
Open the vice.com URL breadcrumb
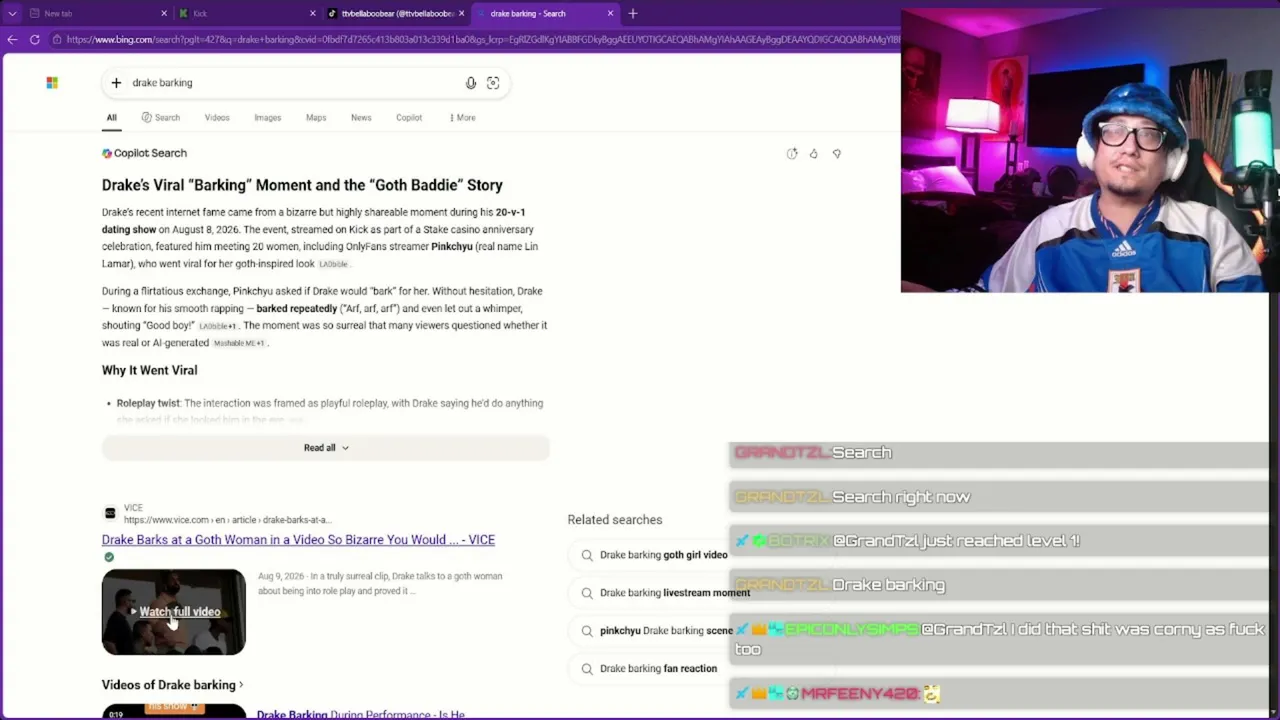pos(226,520)
